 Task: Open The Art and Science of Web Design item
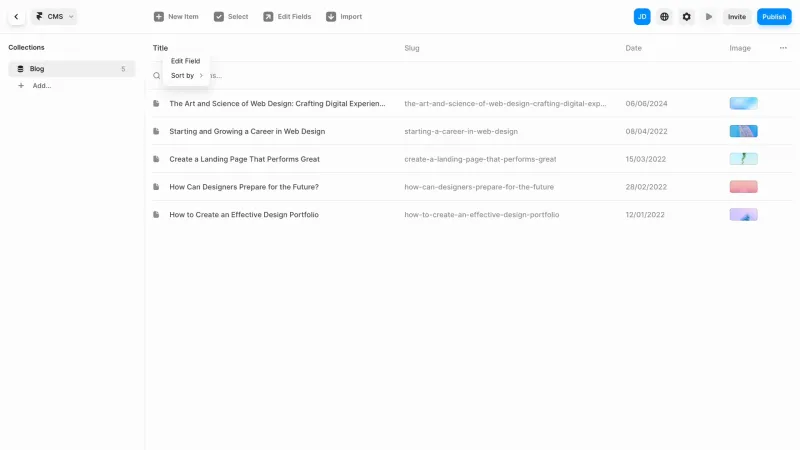[x=277, y=104]
